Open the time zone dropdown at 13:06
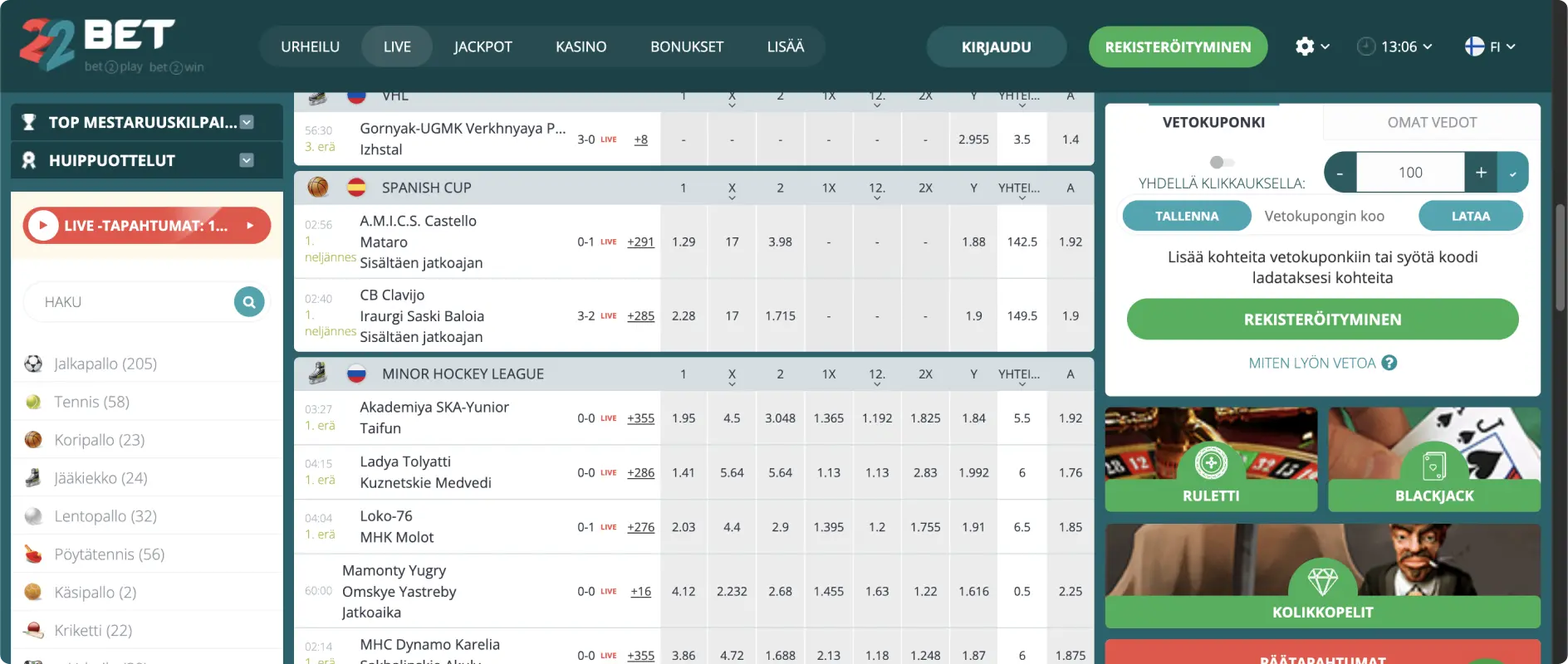This screenshot has height=664, width=1568. (1428, 46)
